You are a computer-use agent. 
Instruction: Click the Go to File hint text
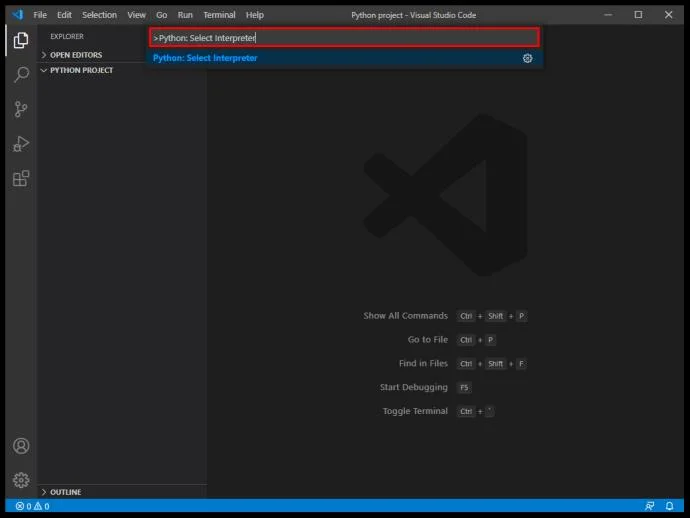pos(428,339)
